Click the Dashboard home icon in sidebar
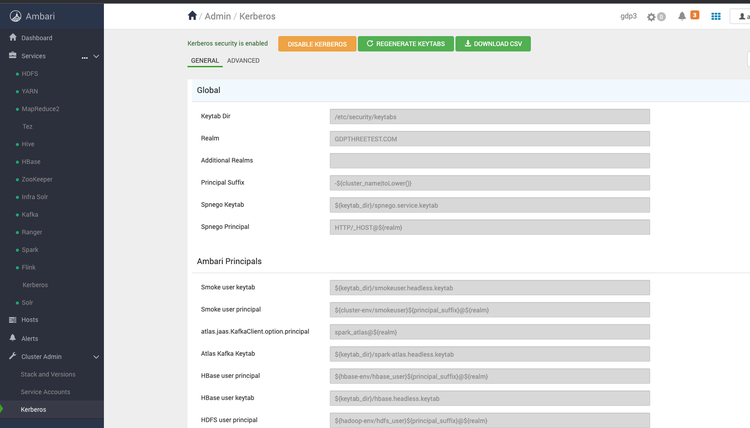Viewport: 750px width, 428px height. (13, 37)
